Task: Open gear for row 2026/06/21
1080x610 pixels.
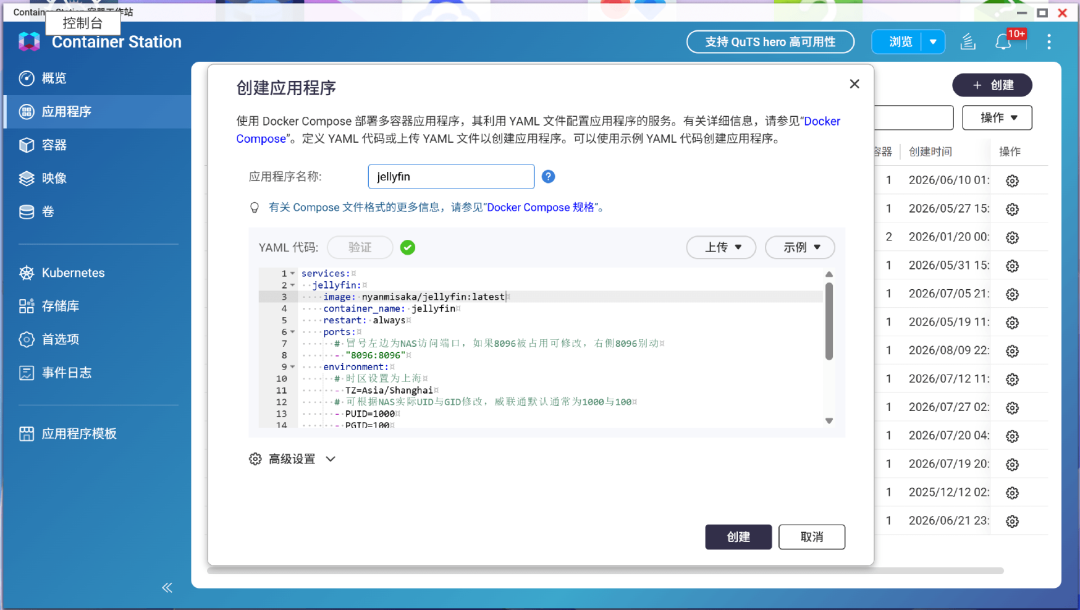Action: (x=1012, y=521)
